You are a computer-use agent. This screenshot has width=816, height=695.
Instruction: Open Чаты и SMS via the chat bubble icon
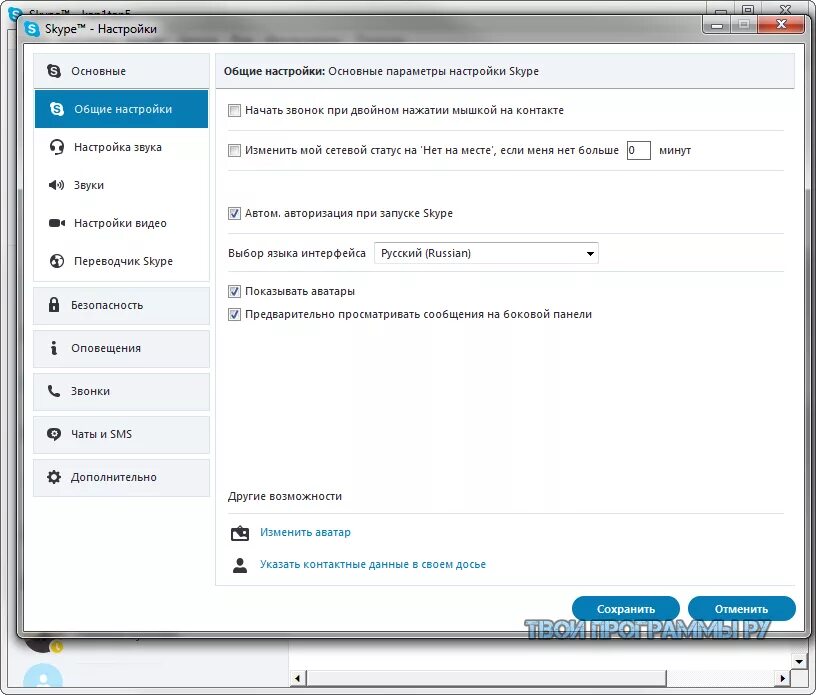(x=54, y=434)
